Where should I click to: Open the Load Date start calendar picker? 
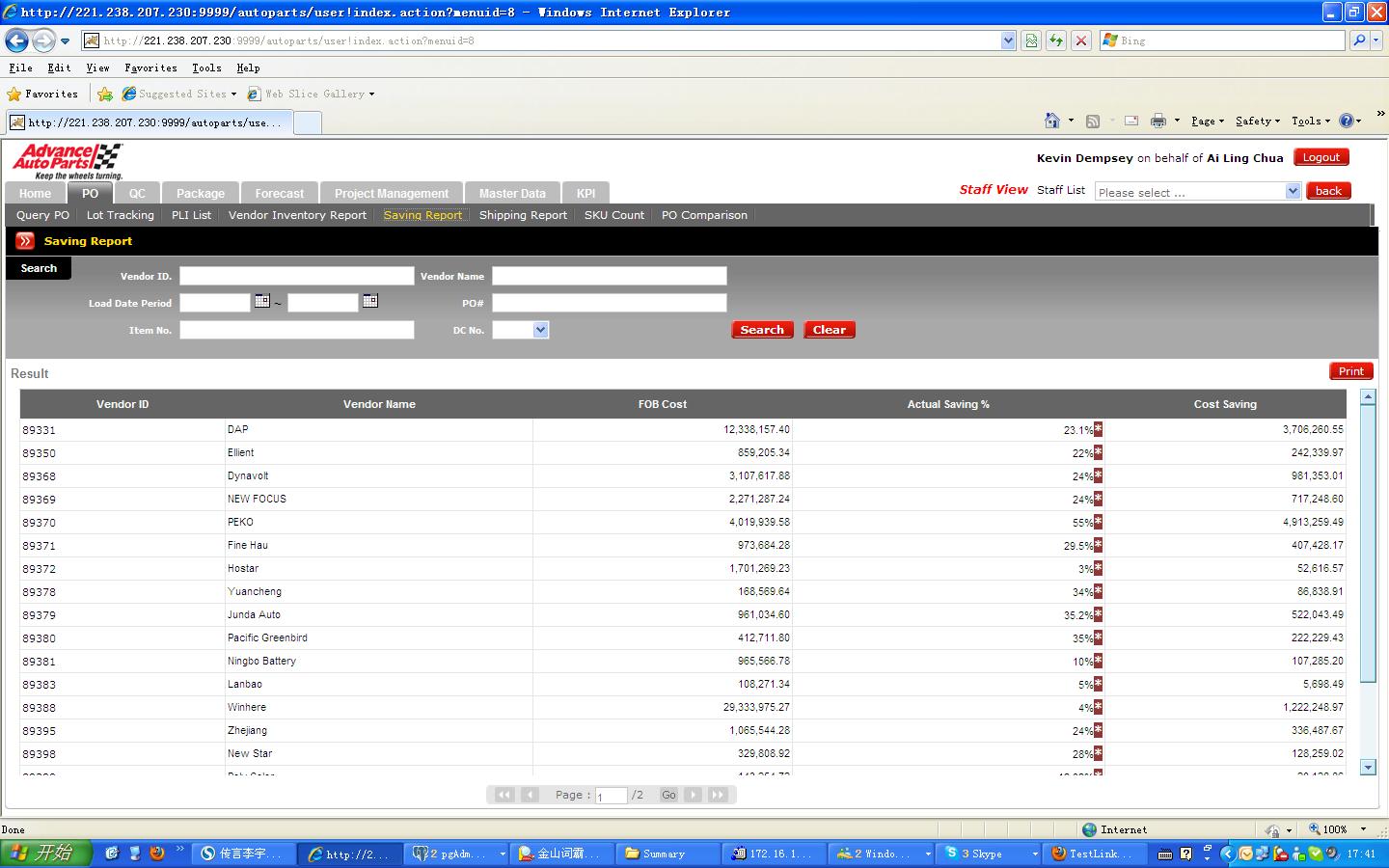pyautogui.click(x=261, y=302)
